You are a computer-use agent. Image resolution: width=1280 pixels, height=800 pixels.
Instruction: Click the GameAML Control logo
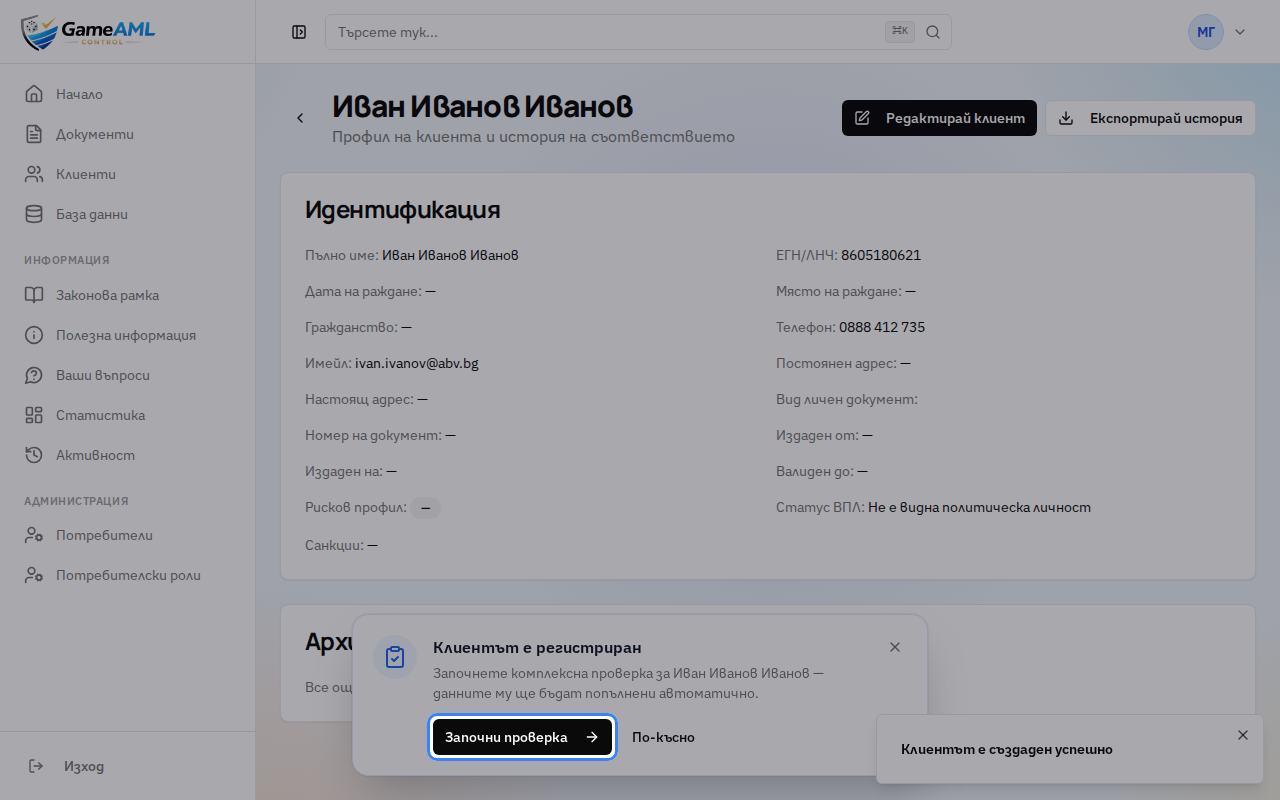click(x=88, y=32)
